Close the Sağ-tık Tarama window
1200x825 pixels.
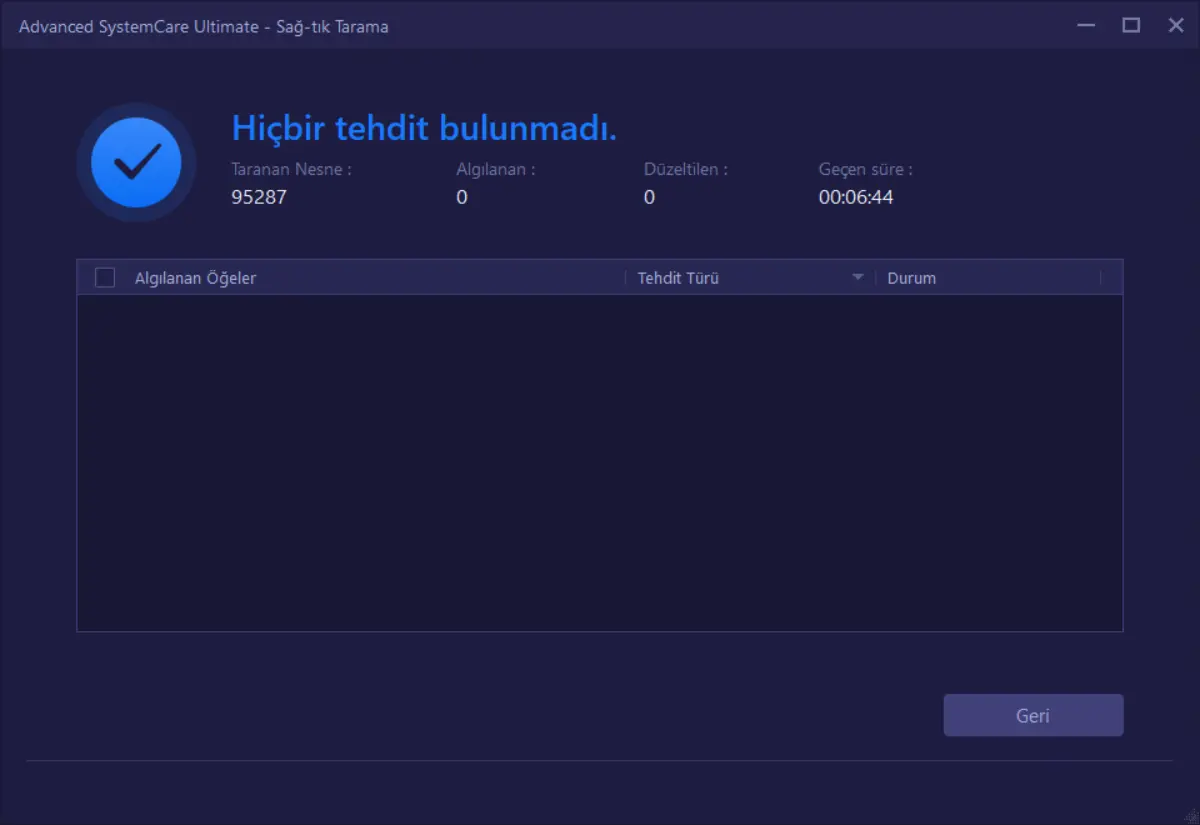(1176, 26)
